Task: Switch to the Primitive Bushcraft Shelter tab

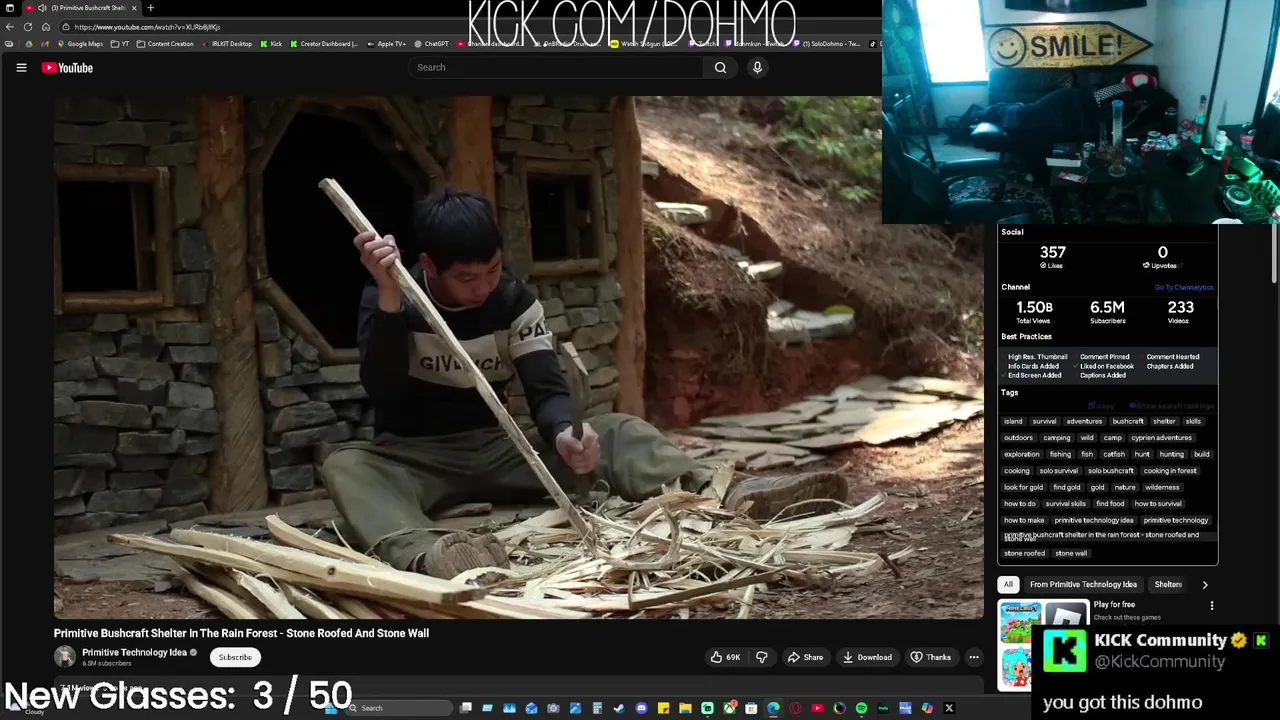Action: pos(83,8)
